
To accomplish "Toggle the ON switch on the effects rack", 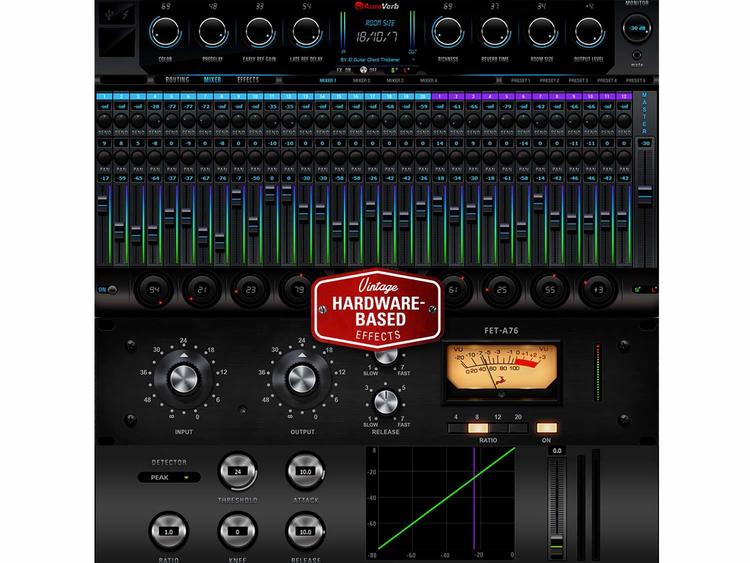I will [112, 290].
